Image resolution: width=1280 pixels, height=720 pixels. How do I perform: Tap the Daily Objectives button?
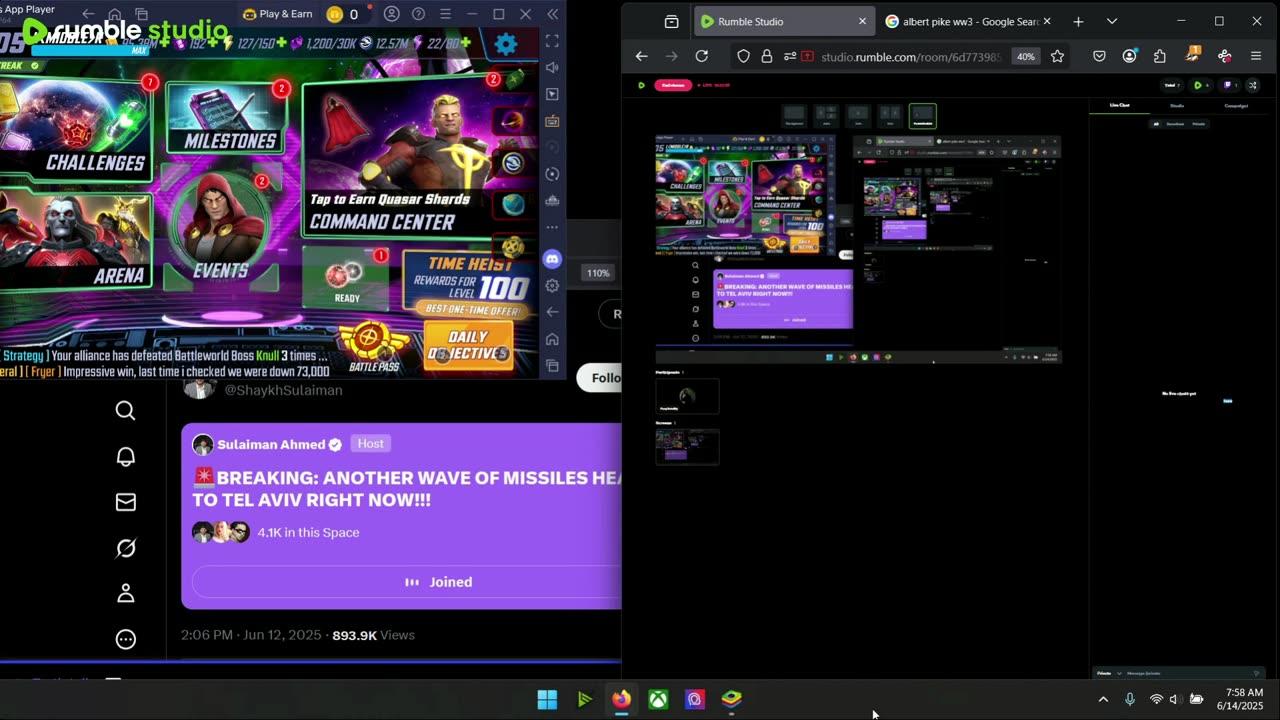[467, 346]
